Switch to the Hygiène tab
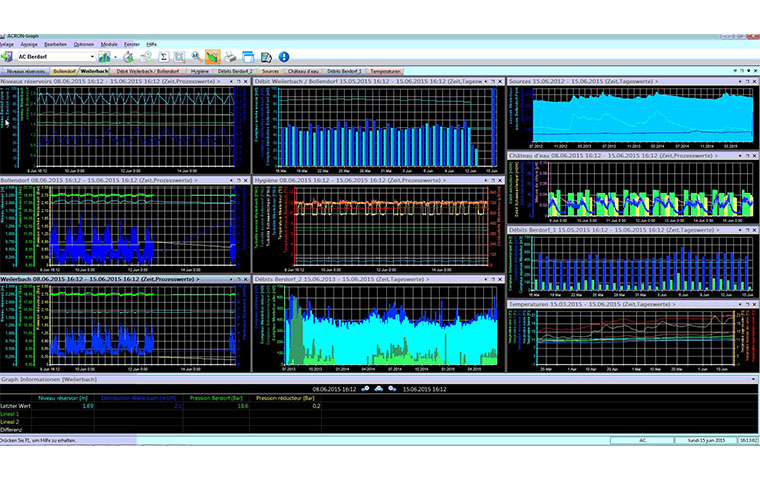Viewport: 760px width, 480px height. point(199,71)
